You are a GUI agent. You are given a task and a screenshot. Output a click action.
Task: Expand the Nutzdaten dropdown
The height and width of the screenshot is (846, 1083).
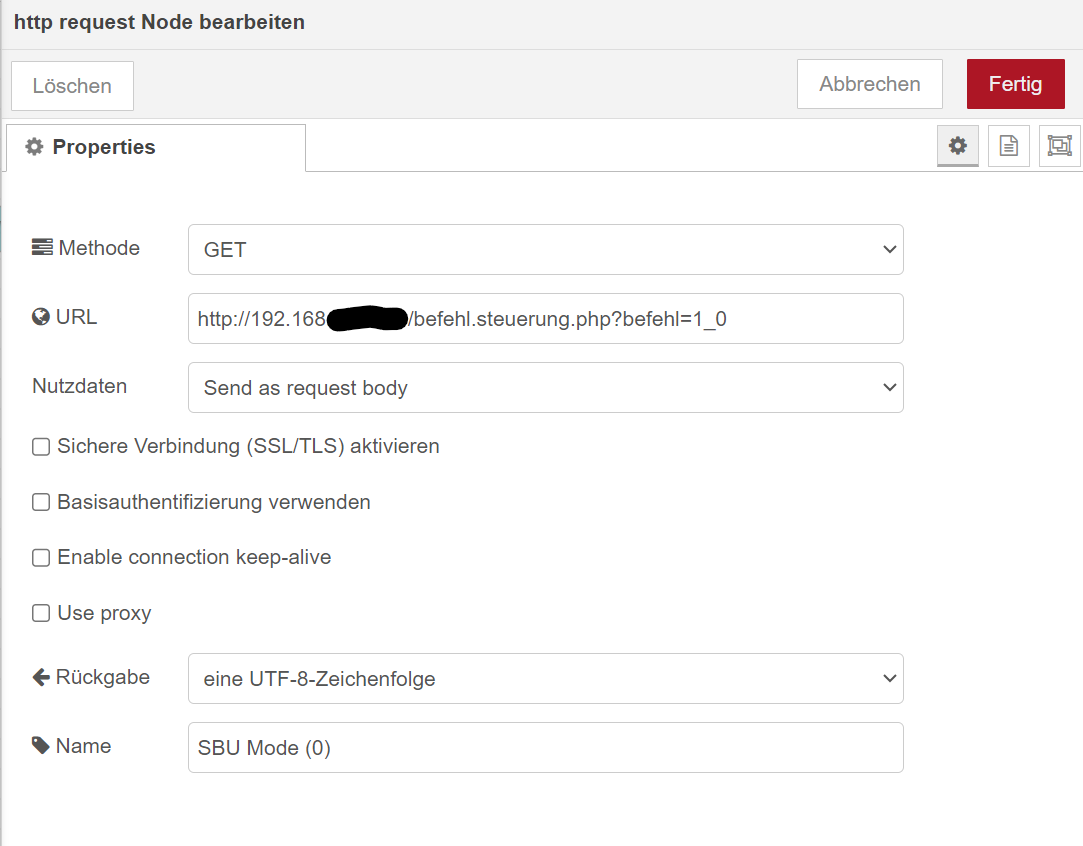tap(545, 388)
